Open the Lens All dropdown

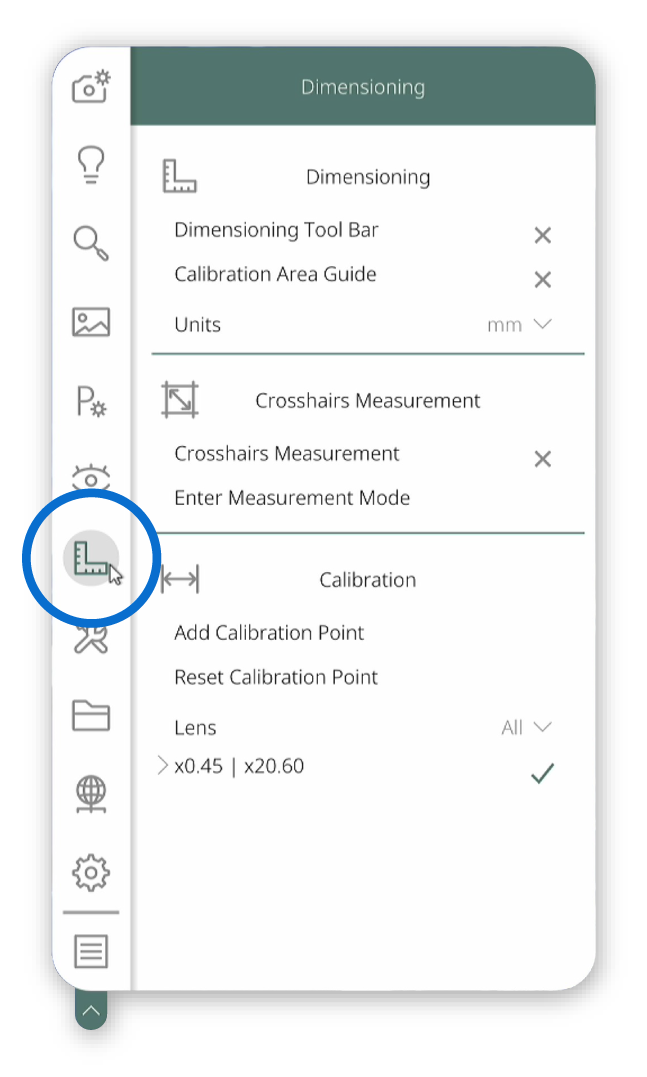point(526,727)
